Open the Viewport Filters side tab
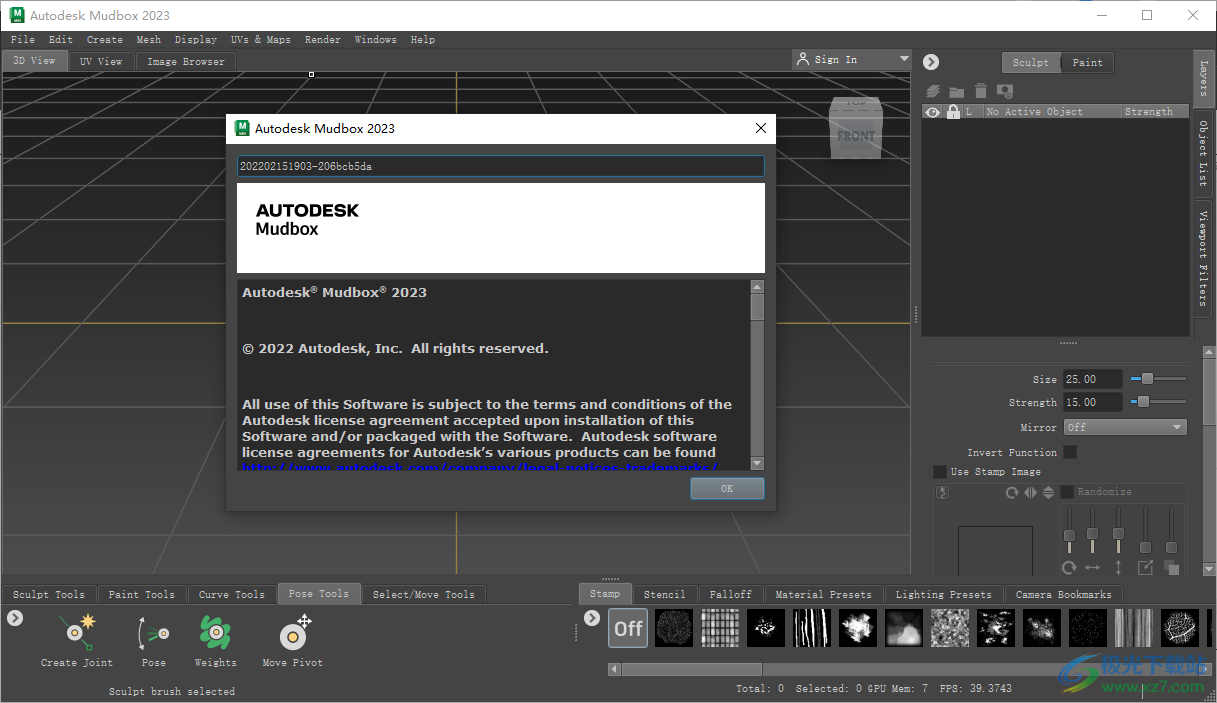The width and height of the screenshot is (1217, 703). [x=1204, y=258]
